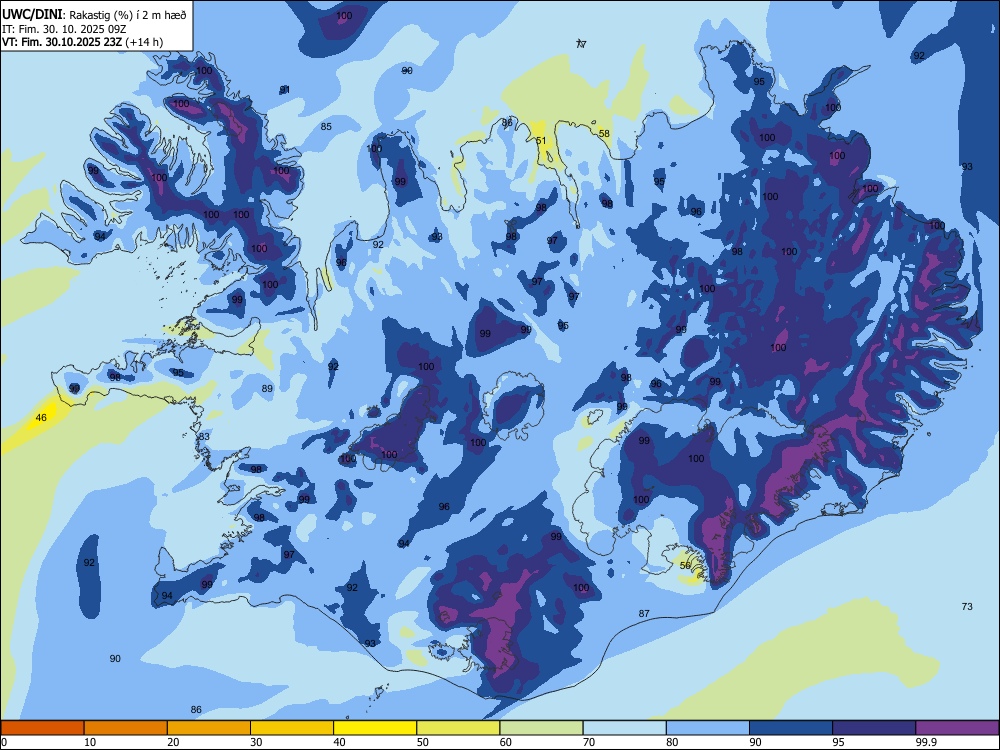Click the 80 legend tick label

click(x=672, y=742)
